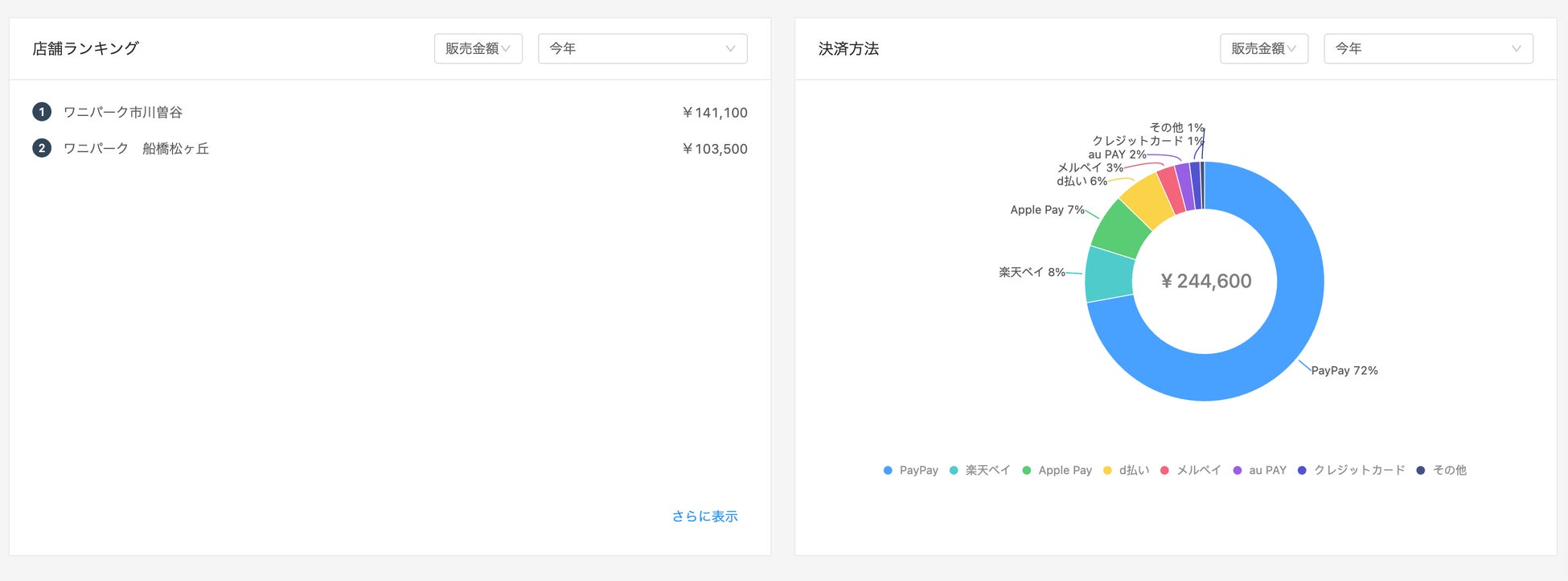Toggle PayPay in the chart legend

[x=911, y=470]
